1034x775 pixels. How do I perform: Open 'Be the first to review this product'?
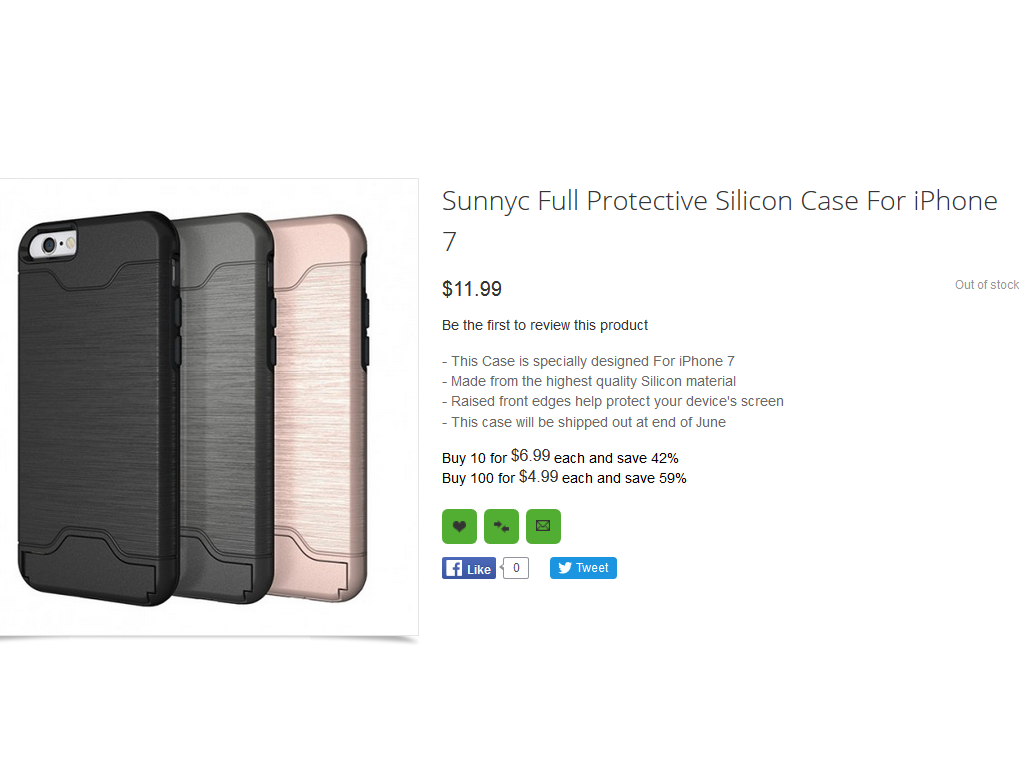[x=545, y=325]
